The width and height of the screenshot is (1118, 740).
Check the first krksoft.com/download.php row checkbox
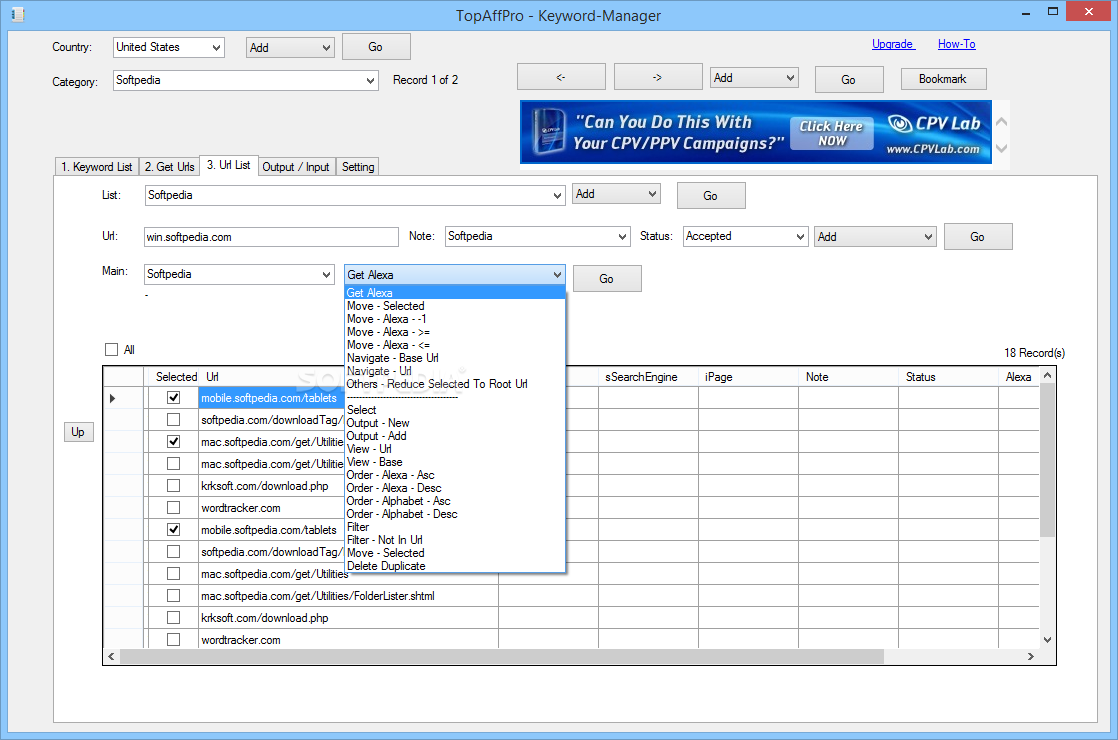point(173,485)
